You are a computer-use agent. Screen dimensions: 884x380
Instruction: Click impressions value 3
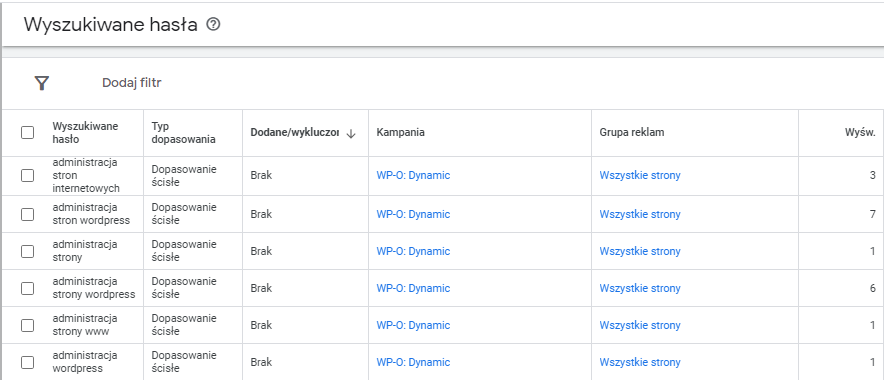click(873, 175)
